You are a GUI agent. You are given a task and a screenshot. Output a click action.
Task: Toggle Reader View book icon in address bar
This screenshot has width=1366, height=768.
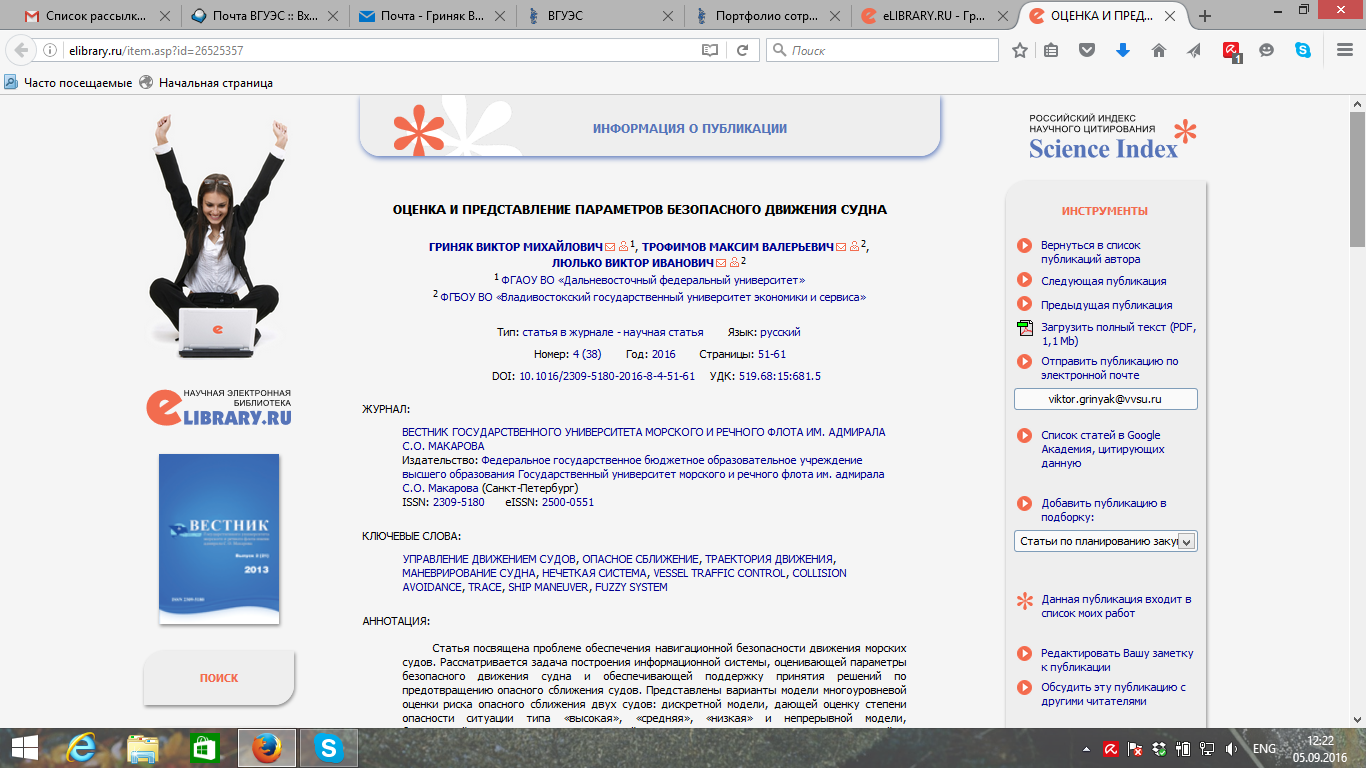click(710, 50)
